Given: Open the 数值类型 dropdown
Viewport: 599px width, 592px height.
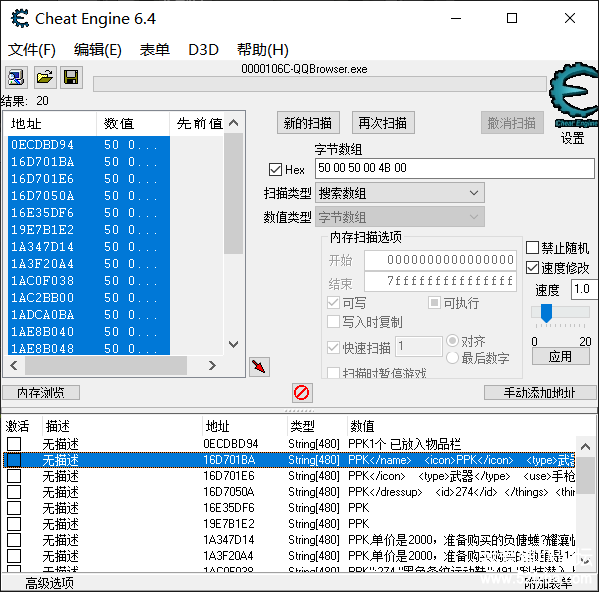Looking at the screenshot, I should (400, 217).
